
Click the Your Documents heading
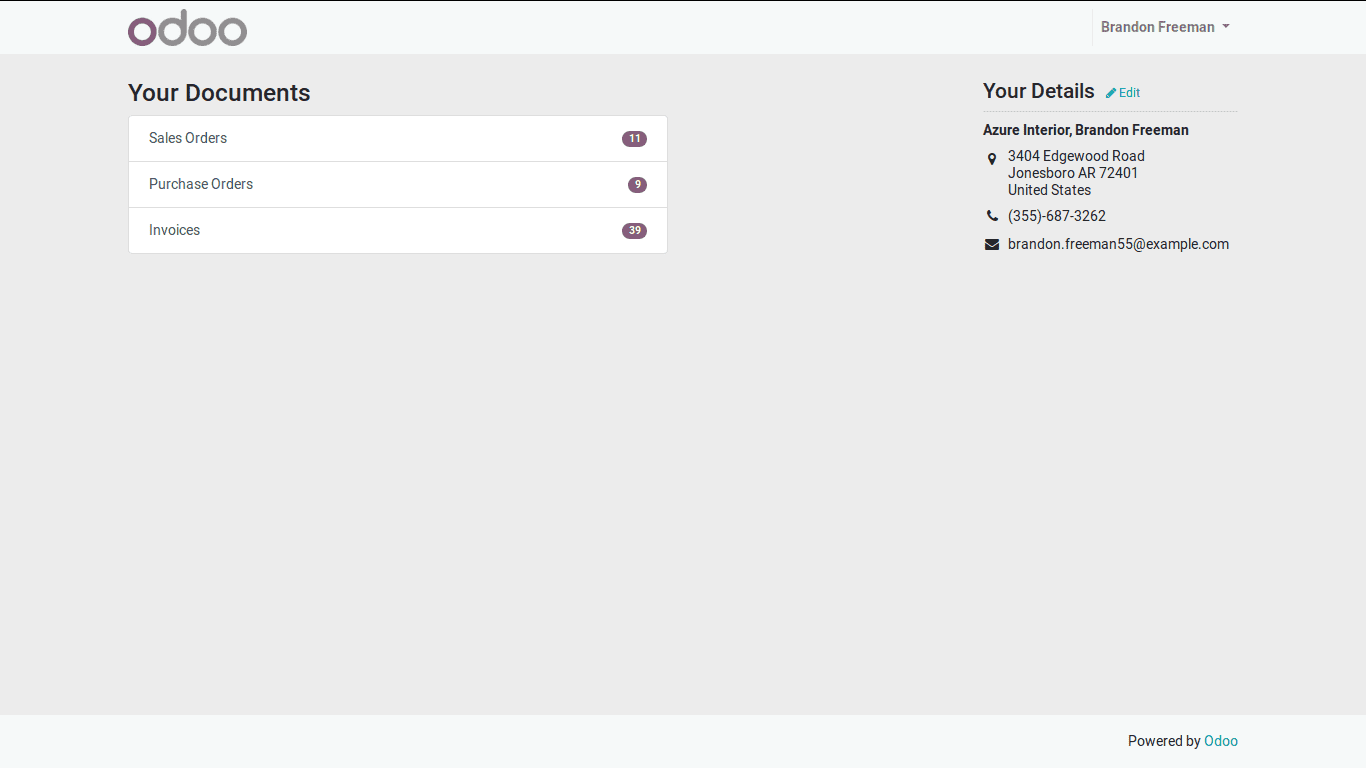point(219,92)
